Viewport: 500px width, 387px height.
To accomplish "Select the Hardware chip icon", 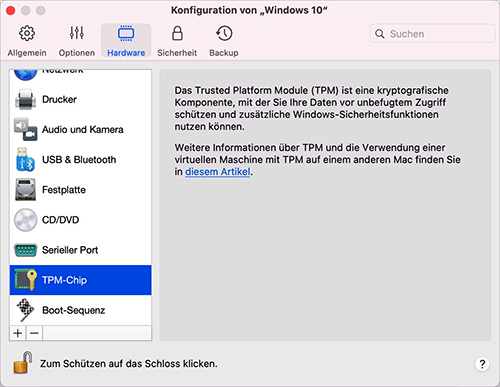I will point(126,33).
